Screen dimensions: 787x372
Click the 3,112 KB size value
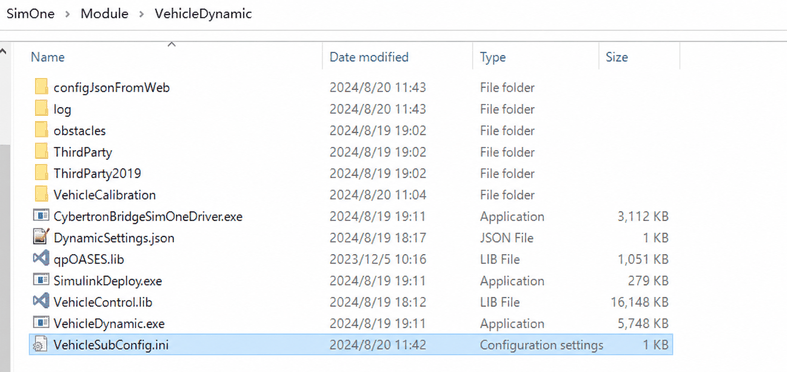click(643, 216)
